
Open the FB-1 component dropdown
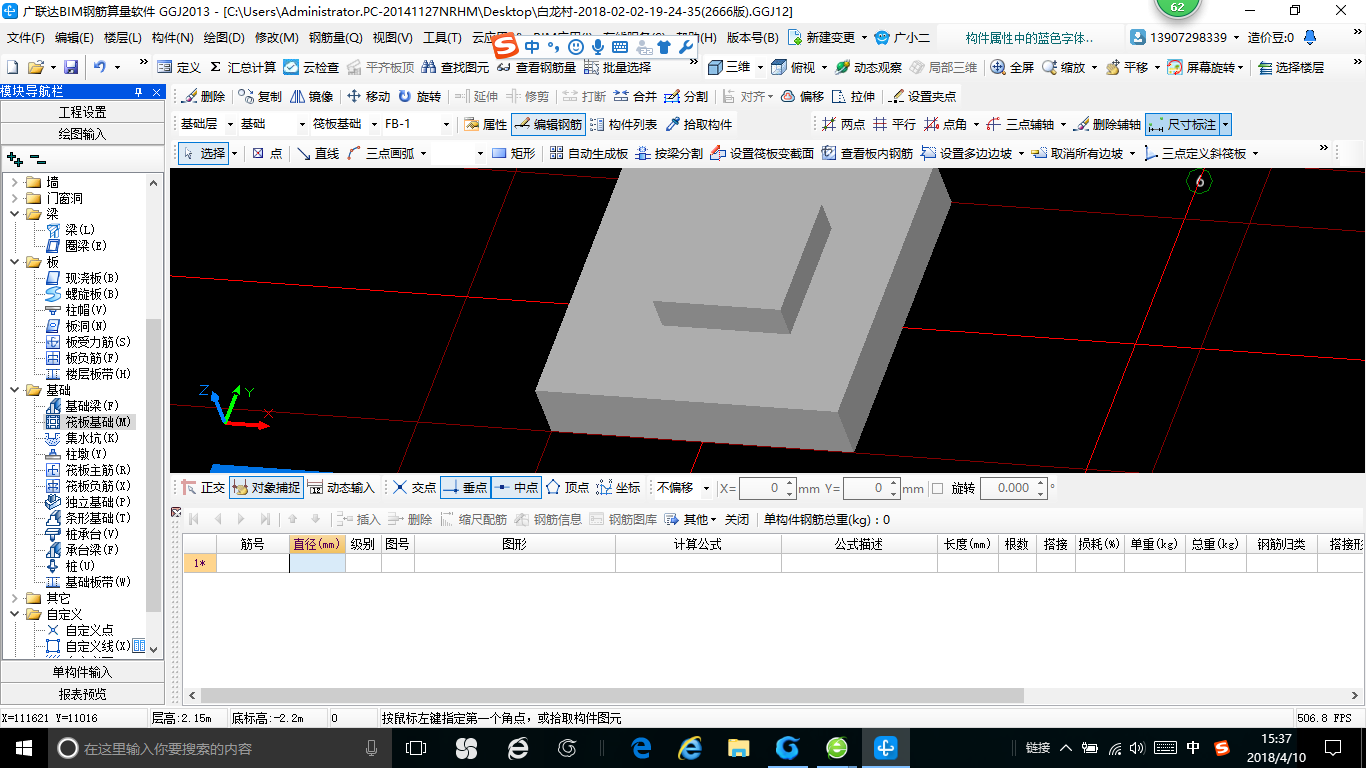click(x=446, y=125)
